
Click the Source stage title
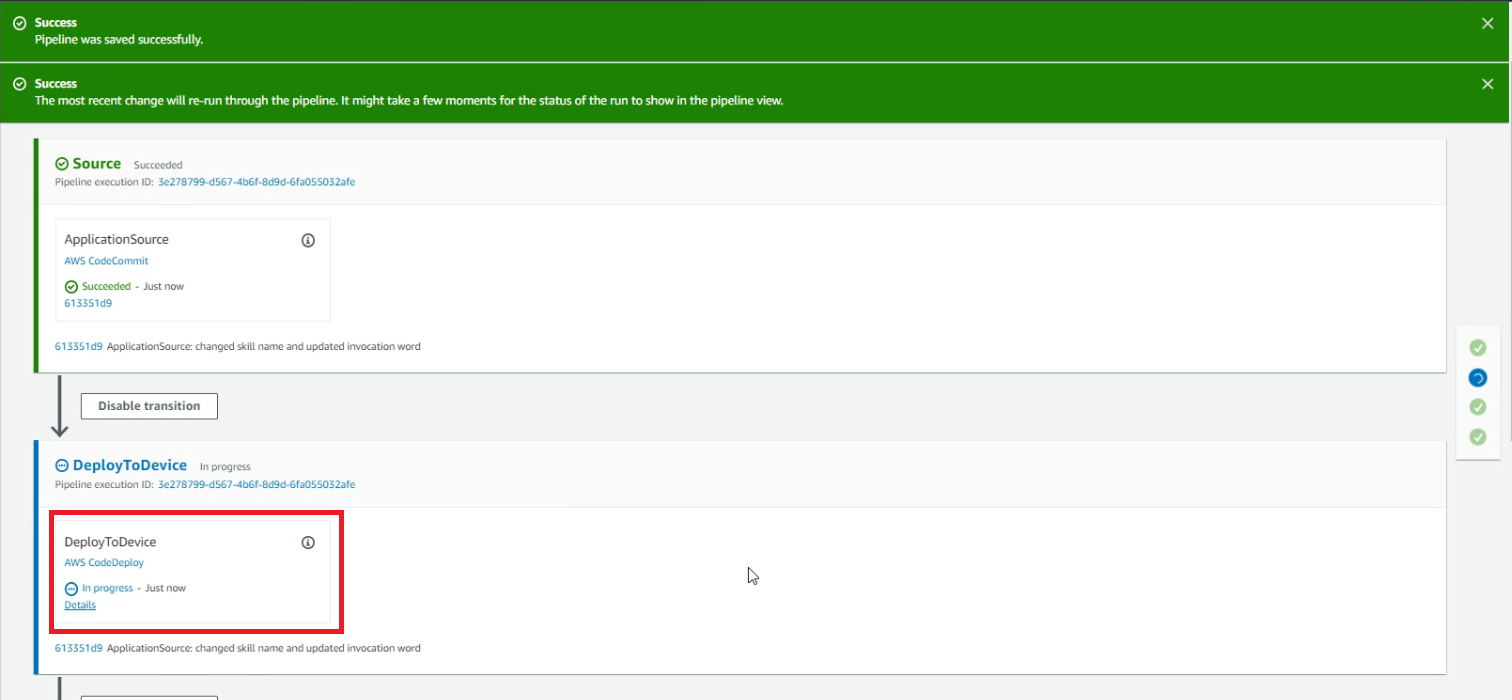click(x=97, y=164)
